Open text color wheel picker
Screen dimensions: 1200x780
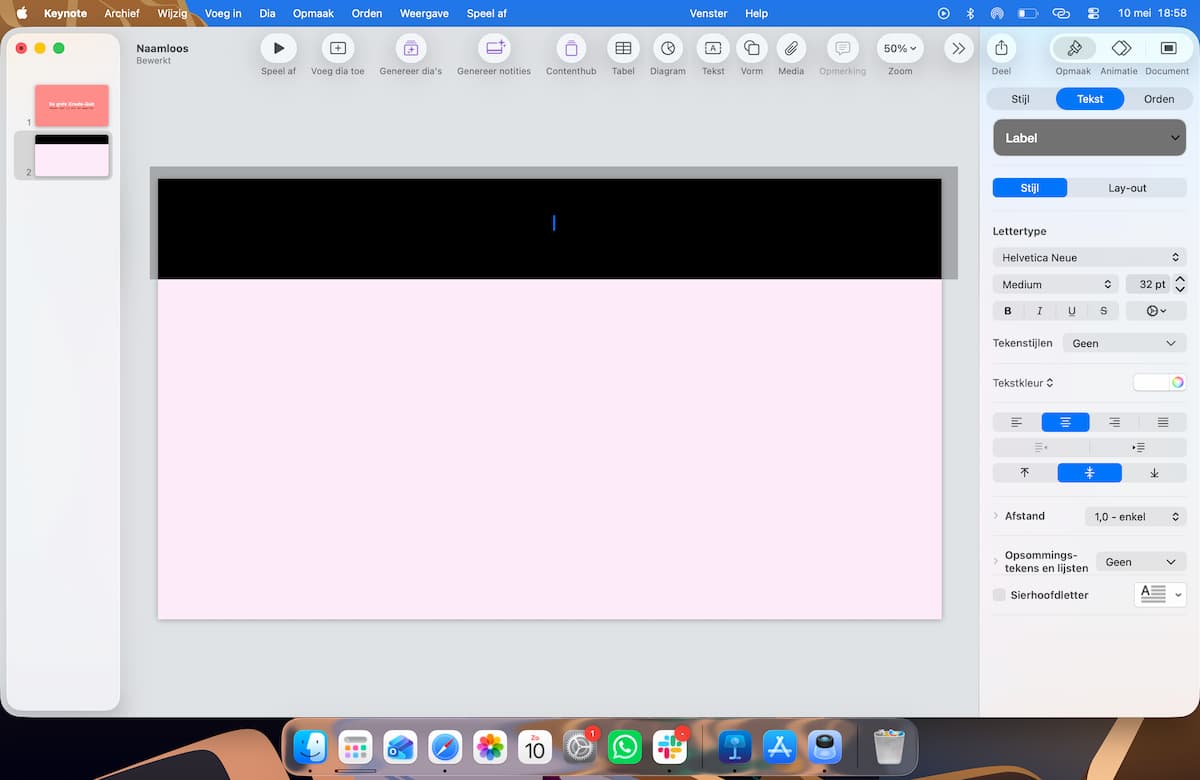coord(1178,382)
